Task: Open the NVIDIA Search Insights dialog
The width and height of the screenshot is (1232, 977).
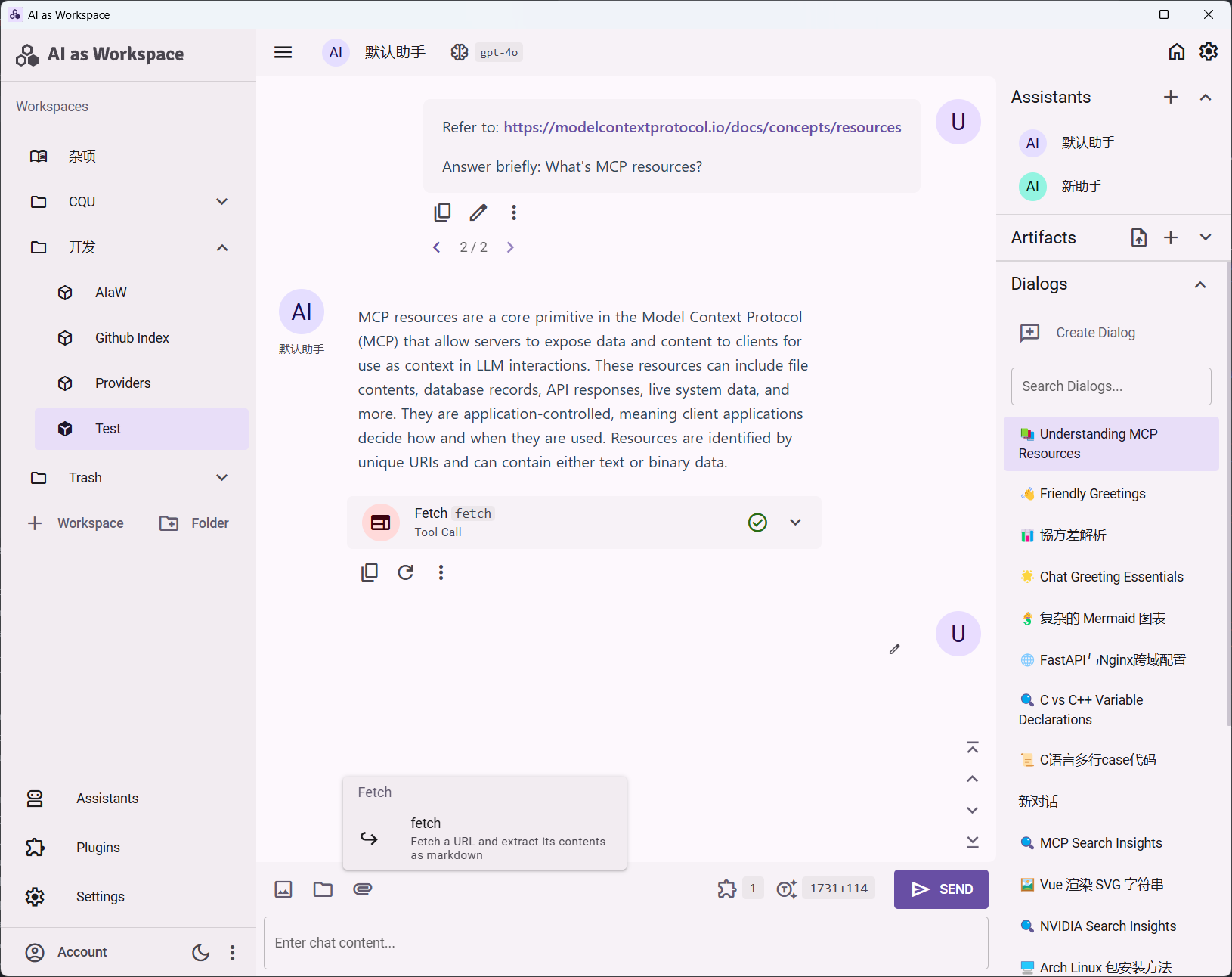Action: 1111,926
